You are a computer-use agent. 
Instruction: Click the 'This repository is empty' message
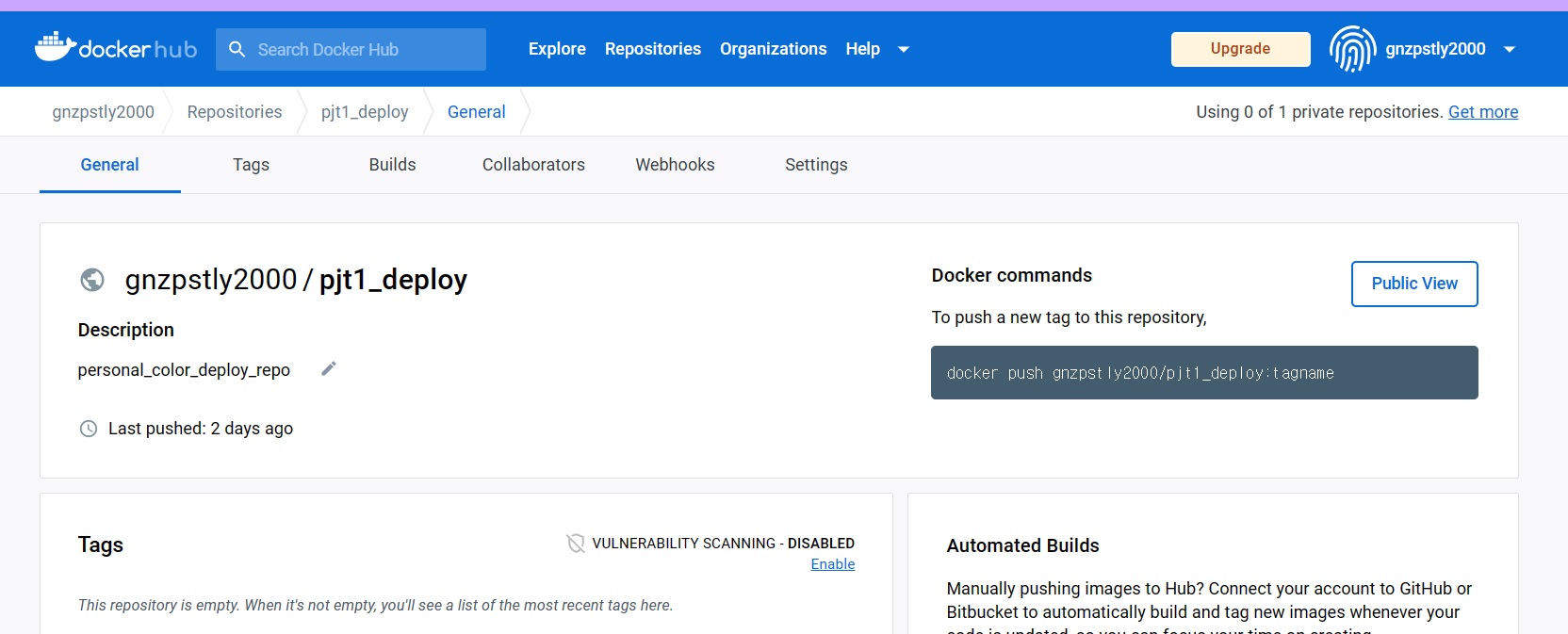coord(375,605)
